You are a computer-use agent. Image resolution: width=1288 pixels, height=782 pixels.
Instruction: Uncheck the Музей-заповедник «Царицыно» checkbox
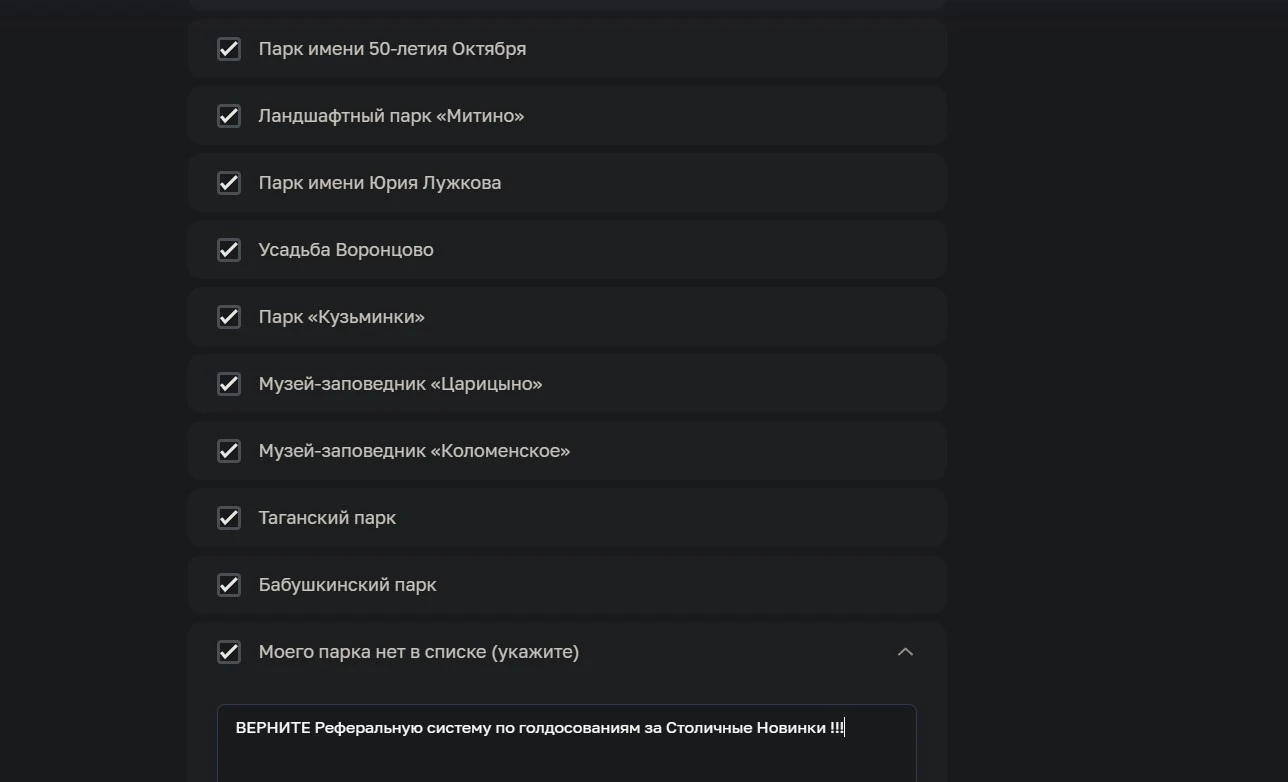tap(229, 384)
